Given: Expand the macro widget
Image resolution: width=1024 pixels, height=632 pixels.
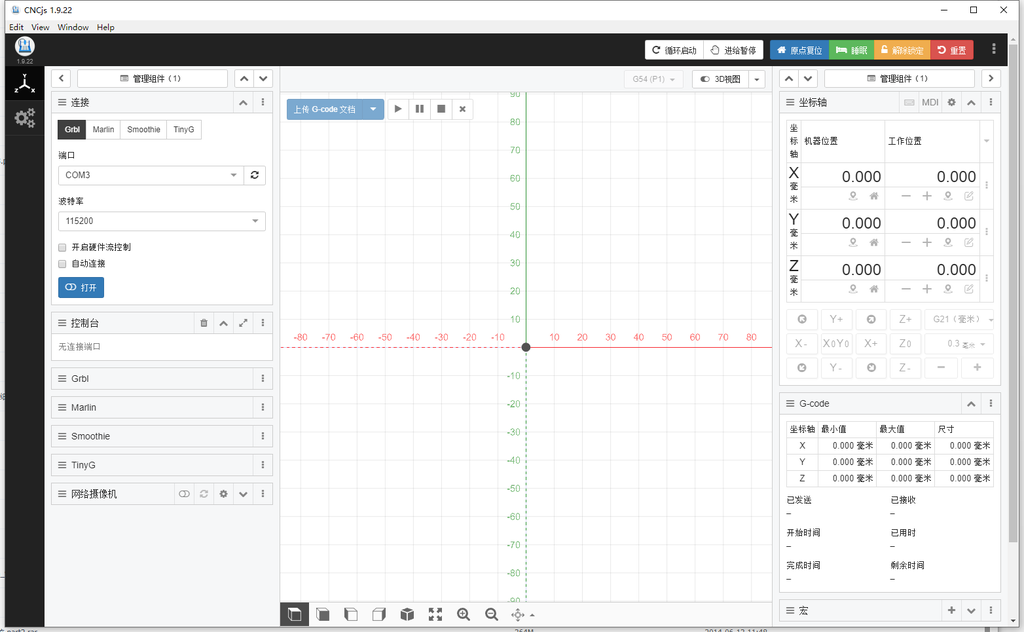Looking at the screenshot, I should [x=971, y=610].
